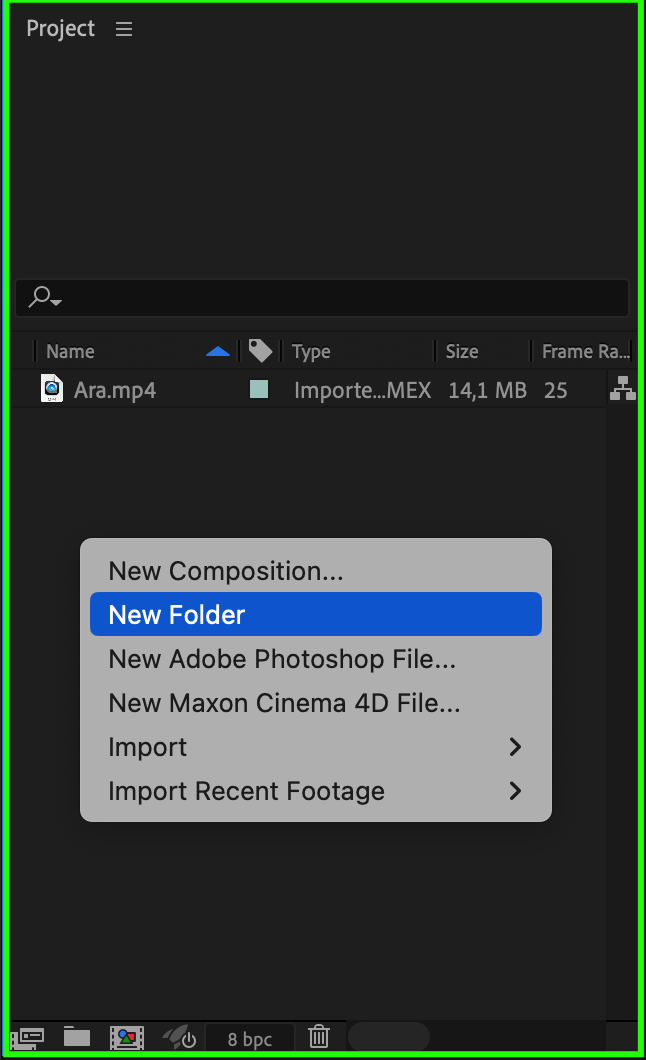Click the Ara.mp4 label color swatch

click(258, 390)
